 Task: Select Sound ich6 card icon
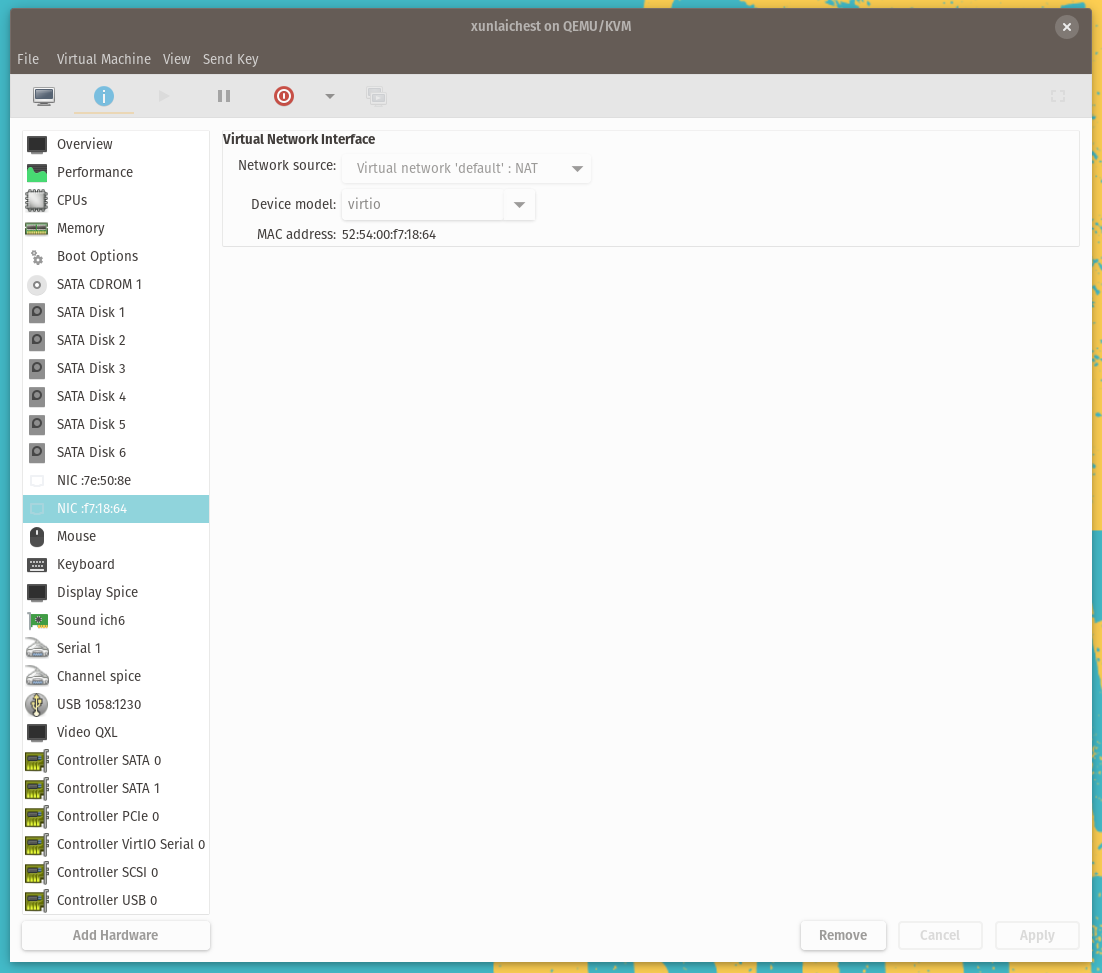pyautogui.click(x=37, y=620)
